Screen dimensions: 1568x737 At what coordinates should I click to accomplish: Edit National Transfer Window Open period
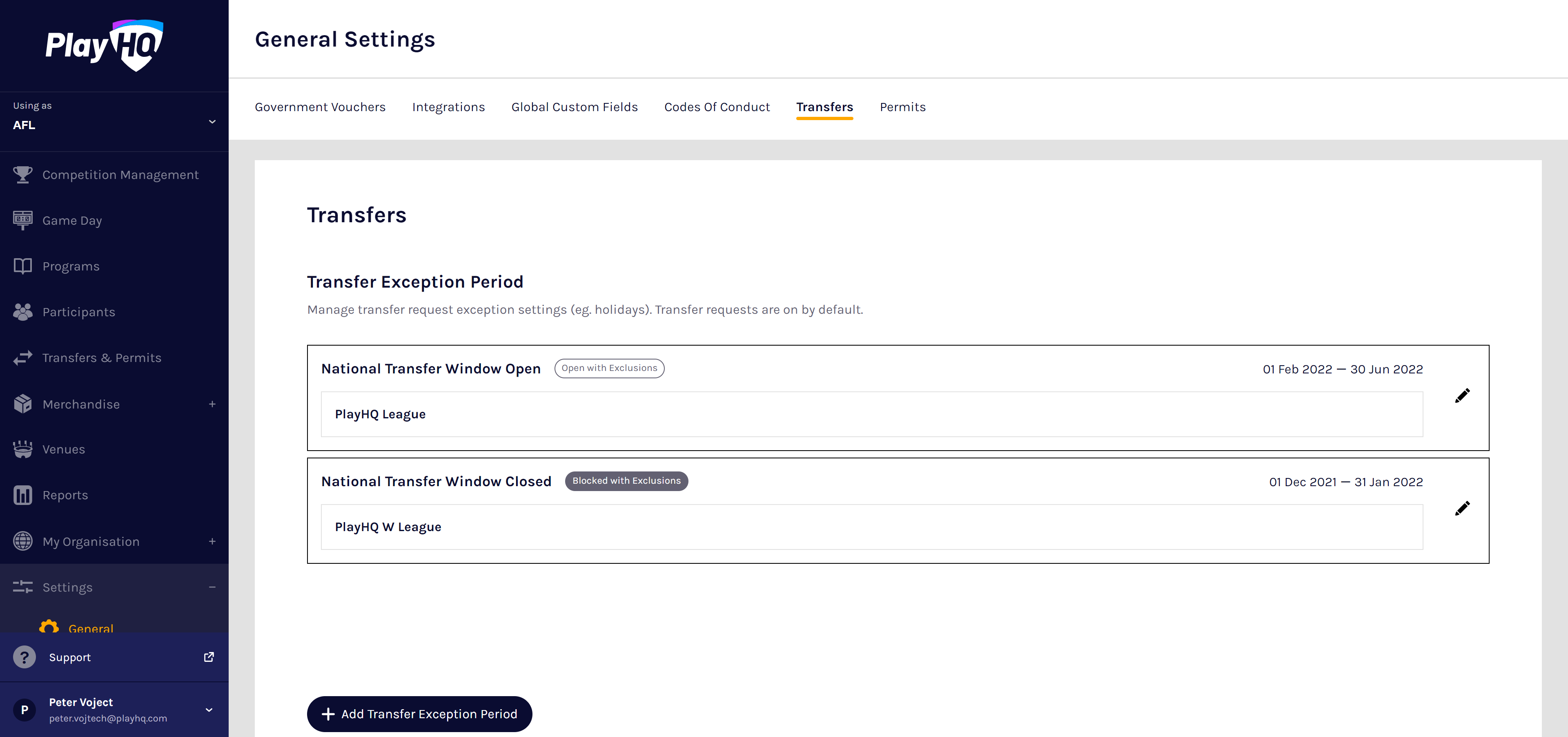tap(1461, 396)
